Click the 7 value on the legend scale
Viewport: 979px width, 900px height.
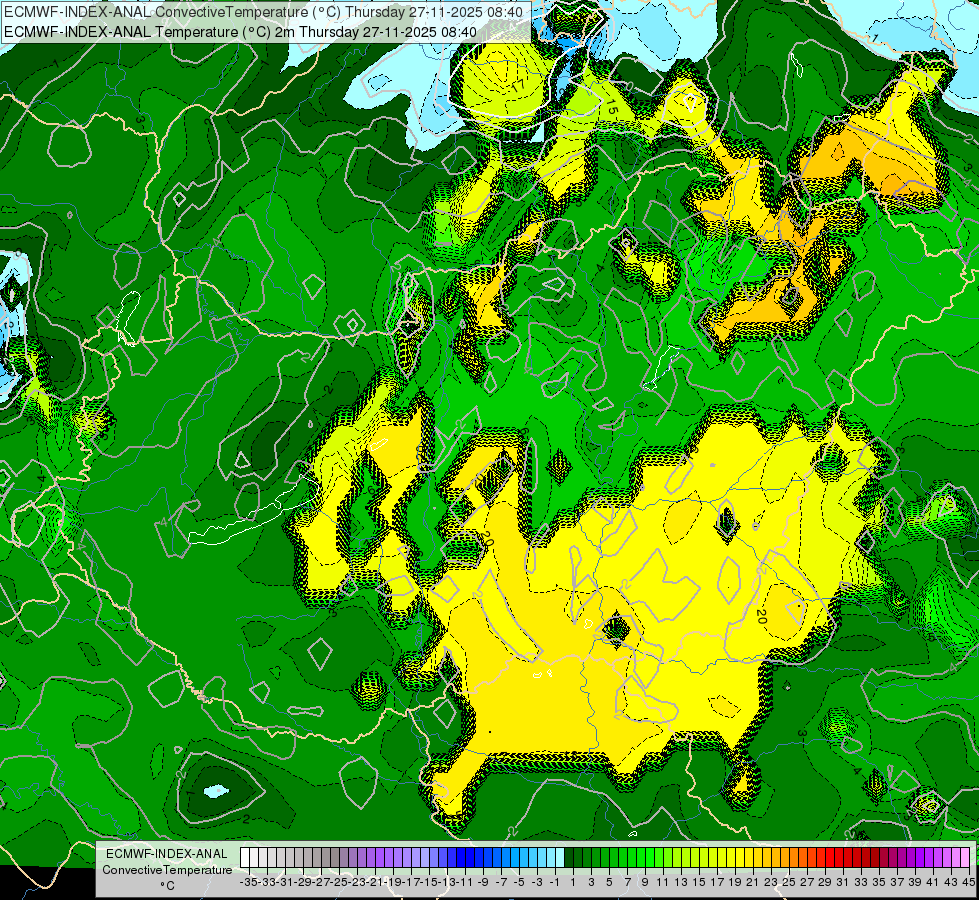point(626,882)
